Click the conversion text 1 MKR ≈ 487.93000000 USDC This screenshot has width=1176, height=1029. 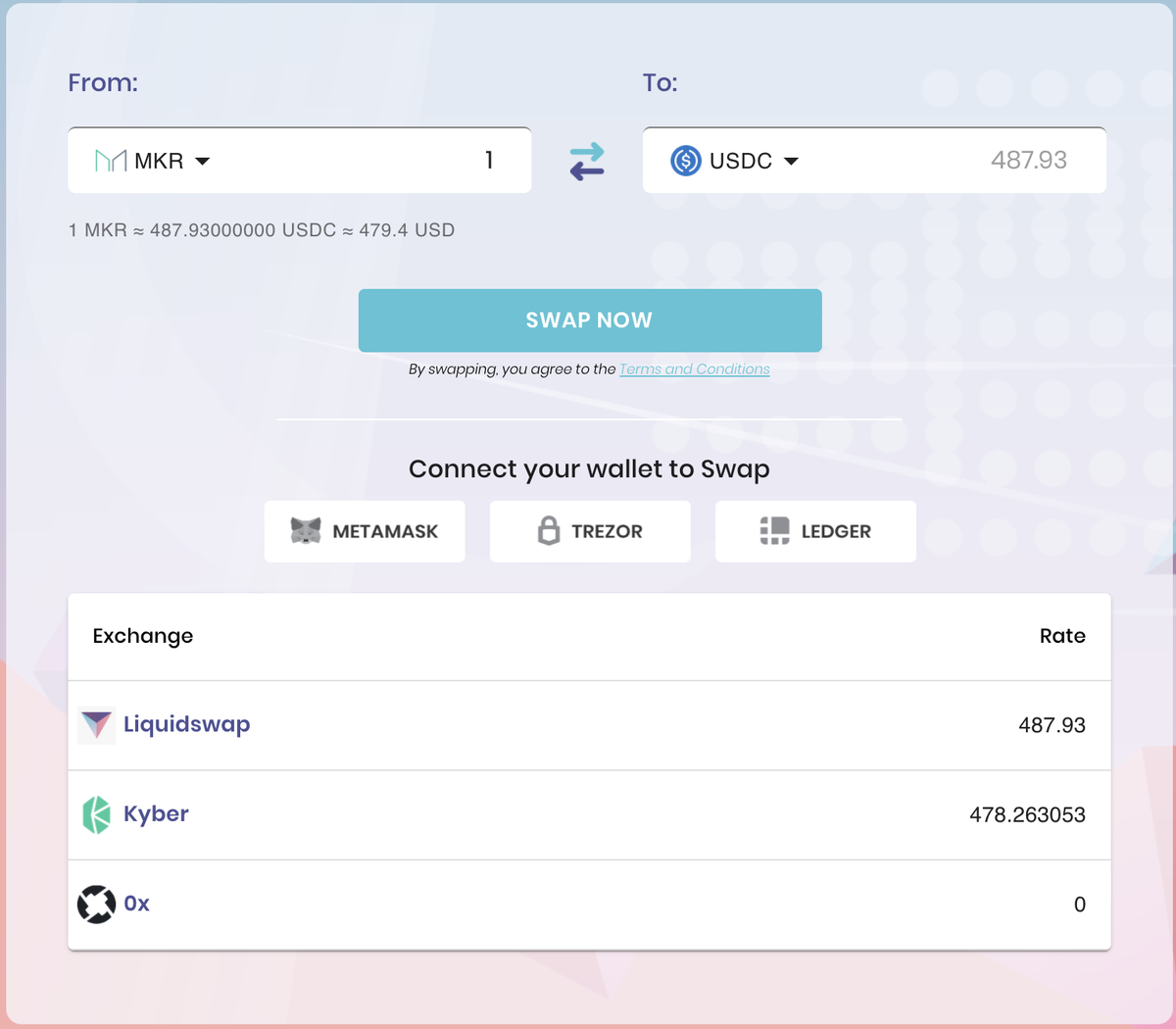pyautogui.click(x=203, y=230)
